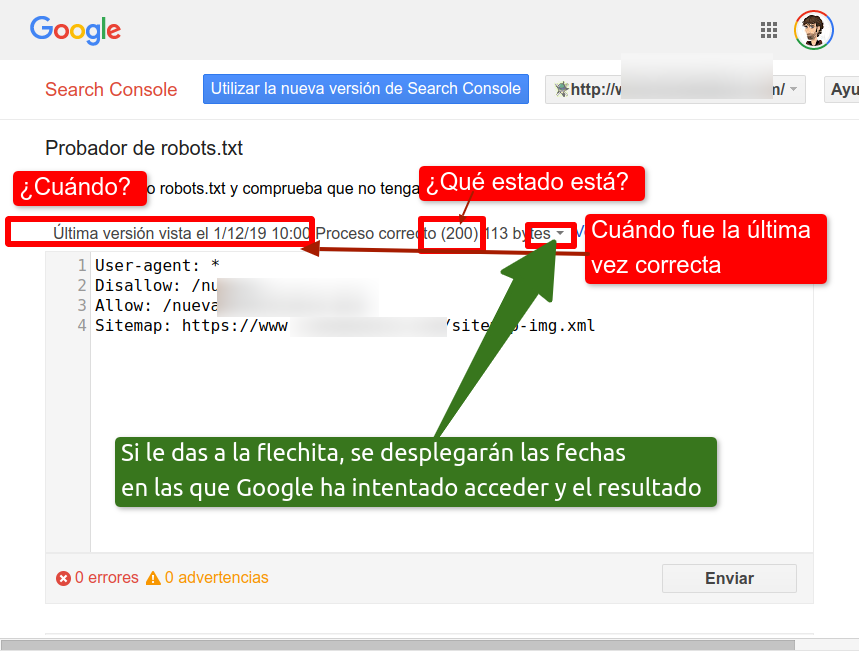Click the Disallow line in editor
This screenshot has width=860, height=651.
coord(156,285)
